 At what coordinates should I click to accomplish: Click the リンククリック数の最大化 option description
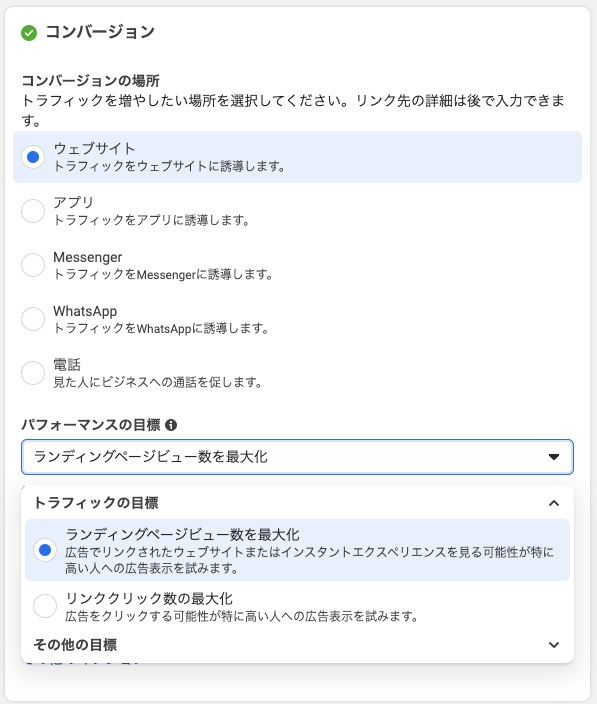tap(241, 616)
